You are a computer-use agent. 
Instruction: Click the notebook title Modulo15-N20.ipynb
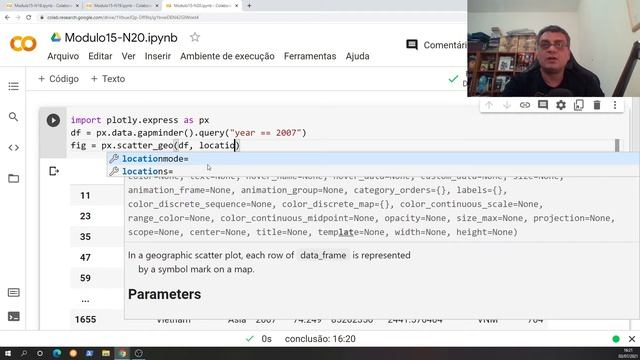coord(121,38)
